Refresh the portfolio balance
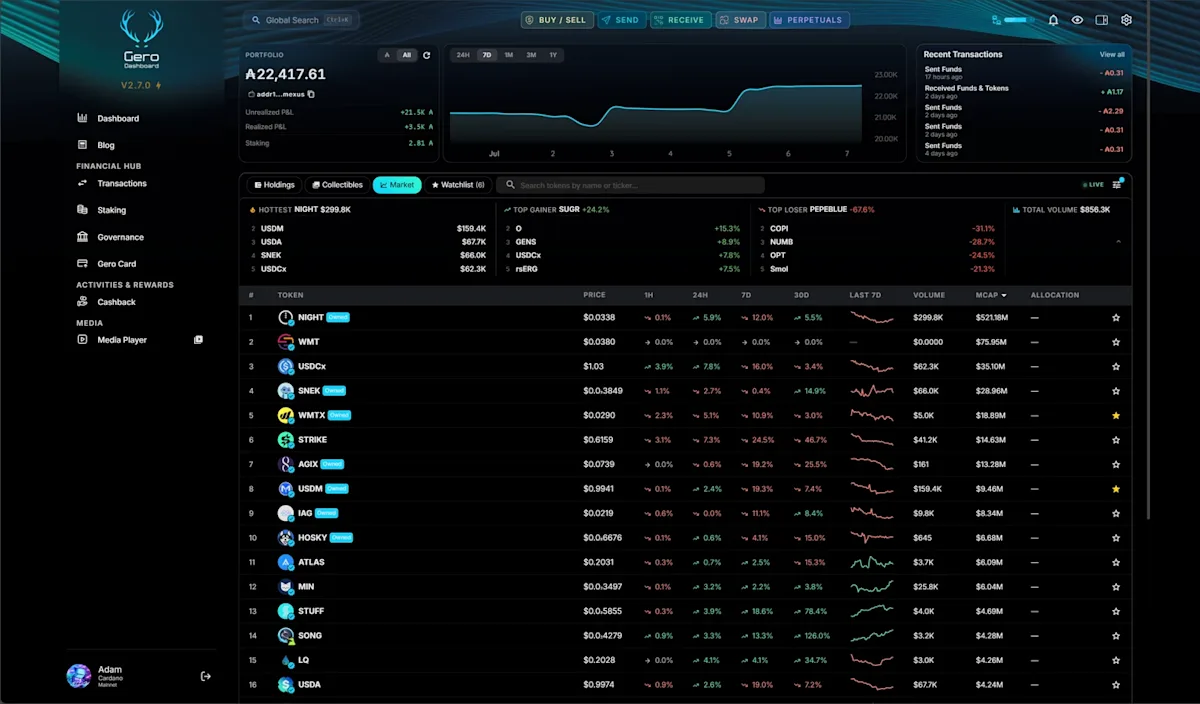 click(427, 55)
